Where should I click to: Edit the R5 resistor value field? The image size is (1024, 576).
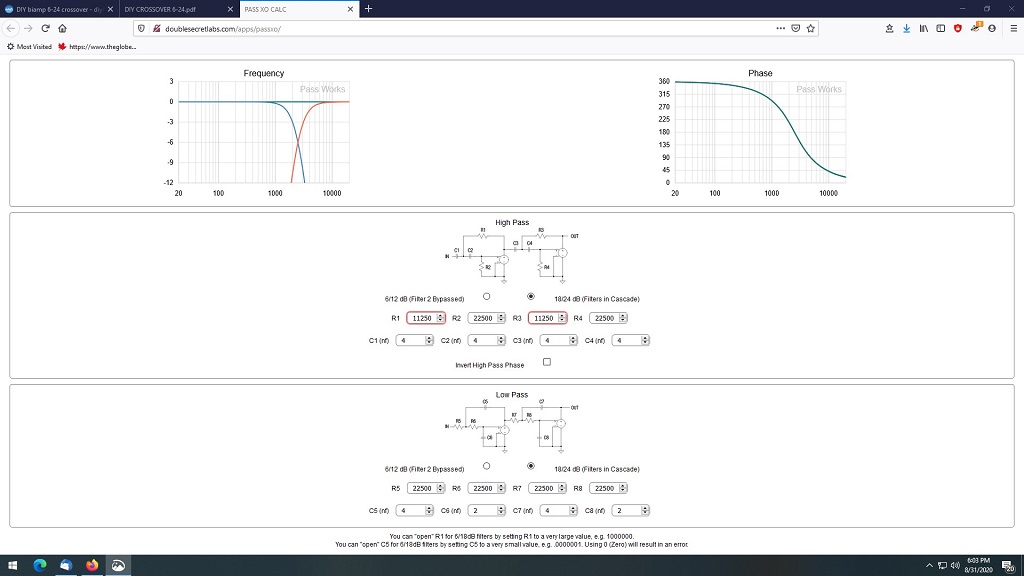[x=426, y=488]
